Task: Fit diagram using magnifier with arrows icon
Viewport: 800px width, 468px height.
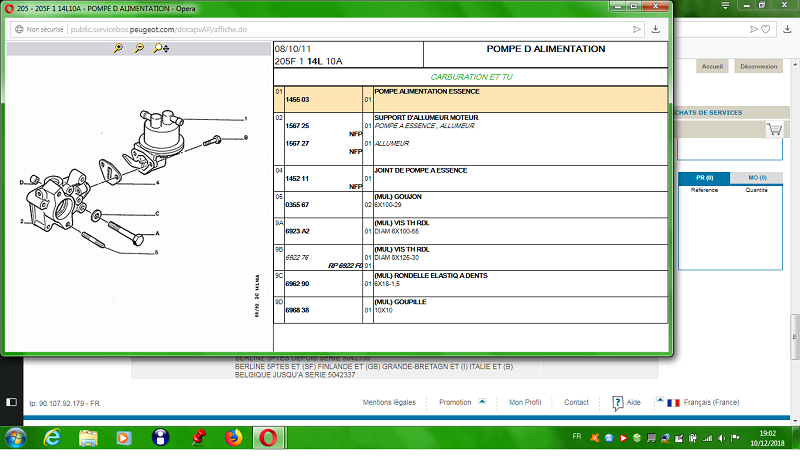Action: [161, 48]
